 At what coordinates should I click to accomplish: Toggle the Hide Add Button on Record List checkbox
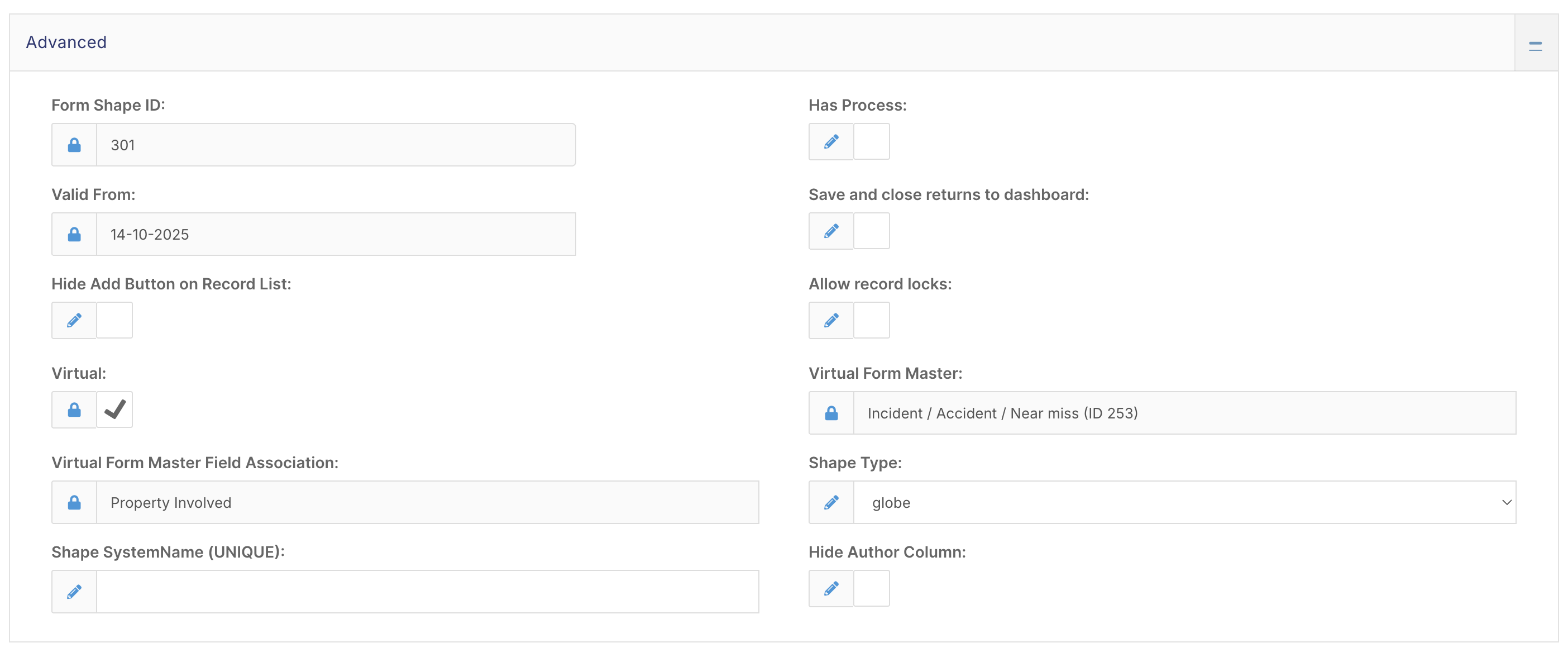coord(114,320)
